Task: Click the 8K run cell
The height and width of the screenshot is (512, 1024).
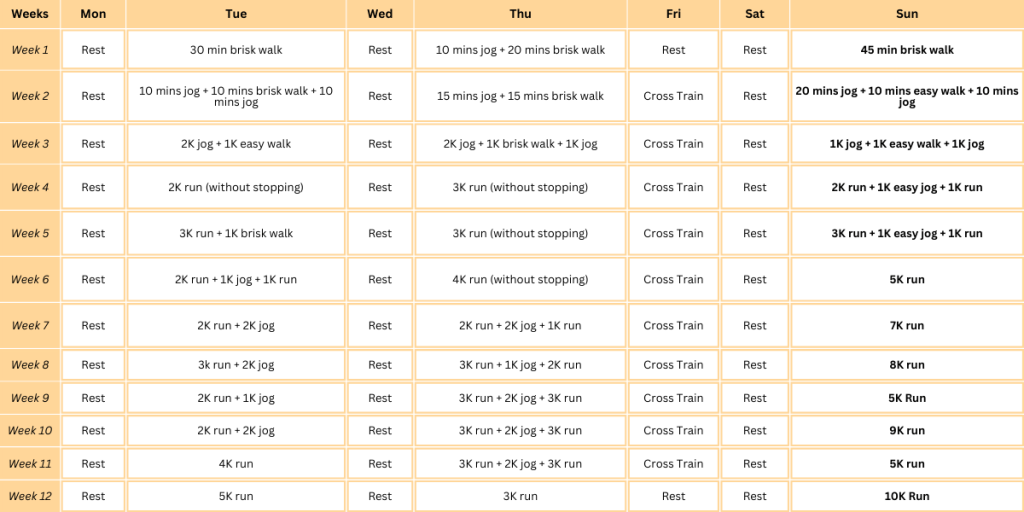Action: tap(906, 365)
